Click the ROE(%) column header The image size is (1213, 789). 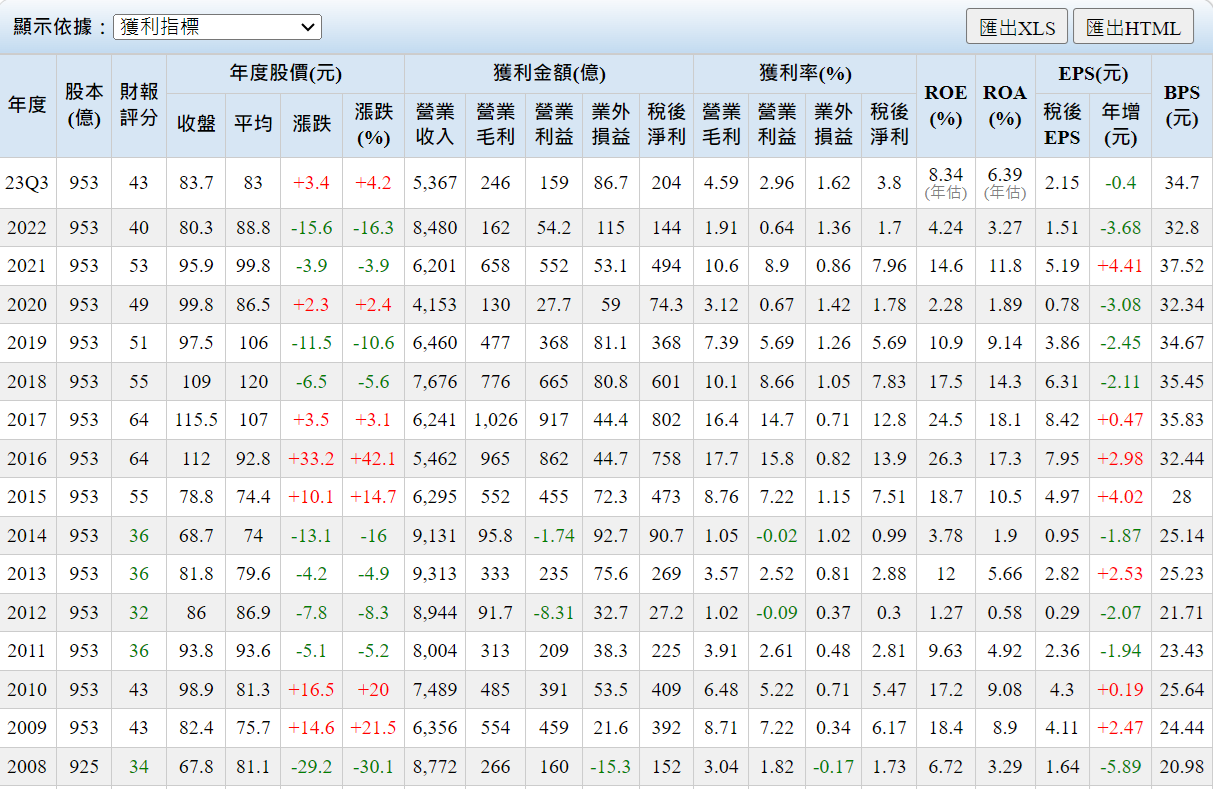[x=945, y=105]
